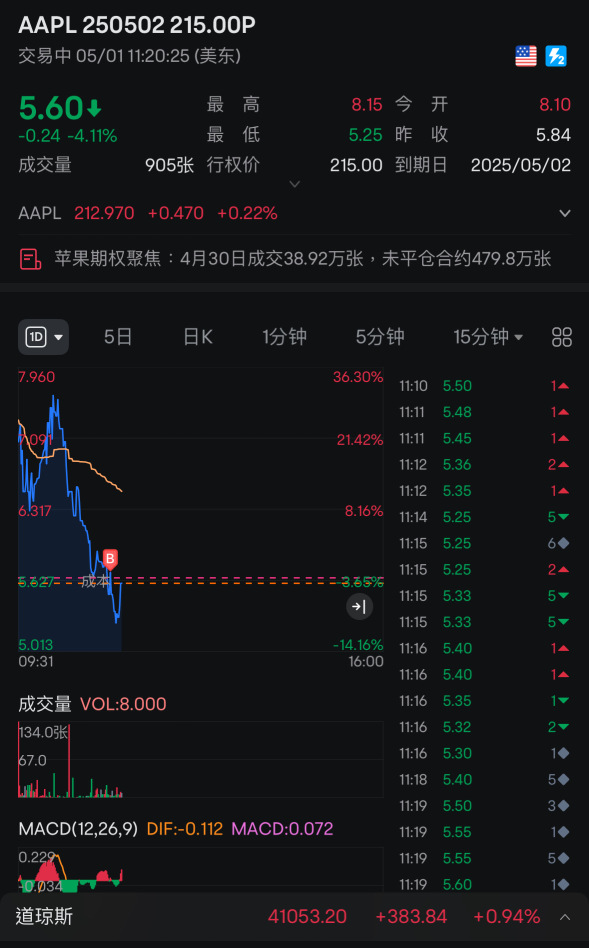Tap the MACD histogram chart
The width and height of the screenshot is (589, 948).
(x=201, y=869)
